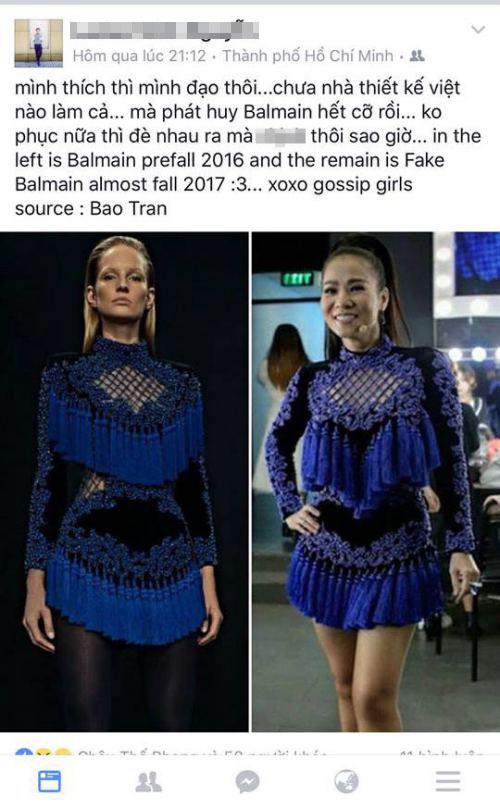The height and width of the screenshot is (808, 500).
Task: Open the hamburger More menu icon
Action: (448, 781)
